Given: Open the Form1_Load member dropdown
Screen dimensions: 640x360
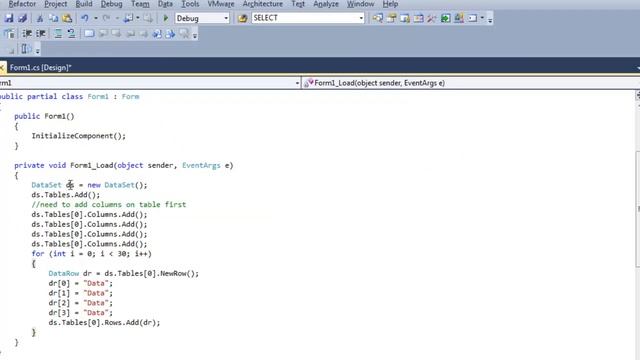Looking at the screenshot, I should coord(471,83).
